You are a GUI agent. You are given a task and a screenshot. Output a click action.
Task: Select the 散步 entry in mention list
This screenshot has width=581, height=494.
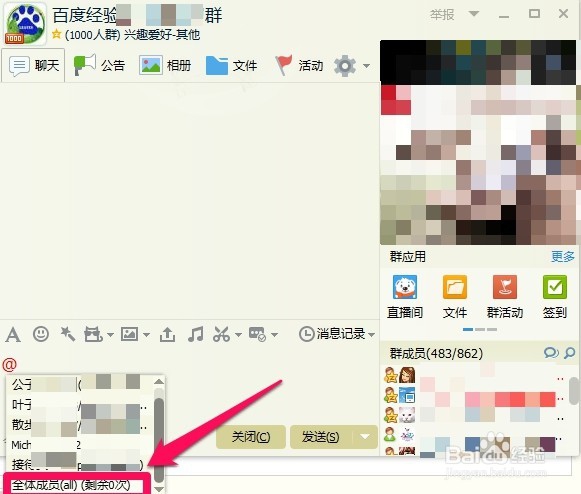coord(80,424)
